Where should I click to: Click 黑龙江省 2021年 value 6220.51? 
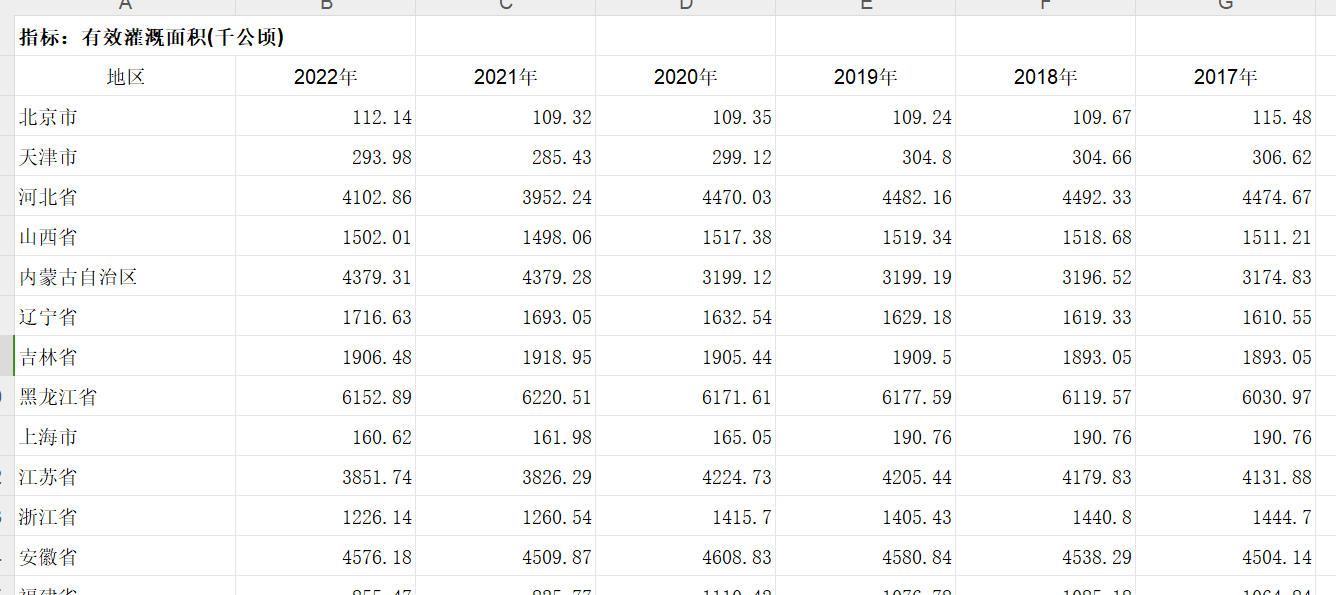pos(557,398)
